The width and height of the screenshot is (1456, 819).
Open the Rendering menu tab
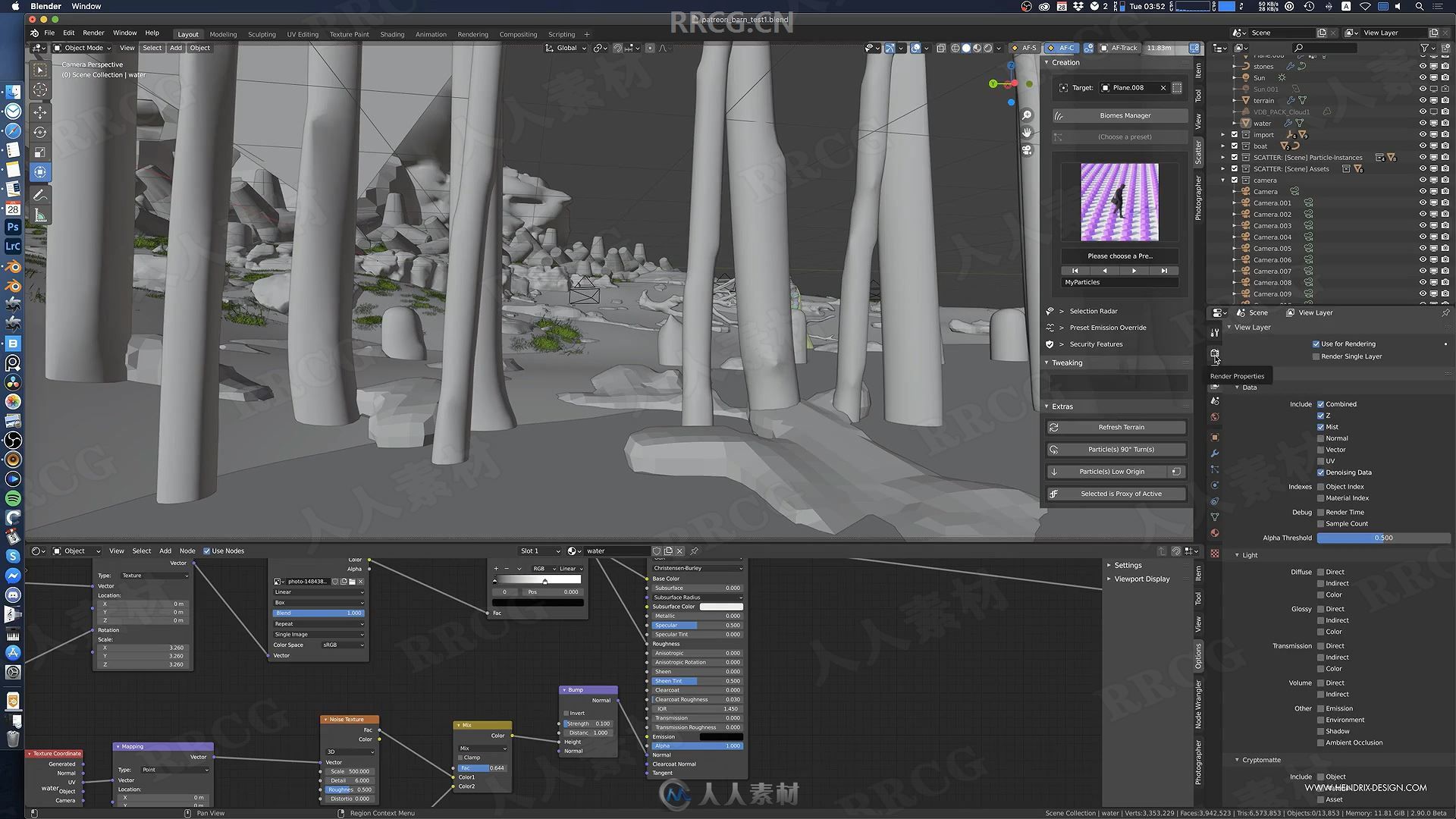tap(471, 33)
